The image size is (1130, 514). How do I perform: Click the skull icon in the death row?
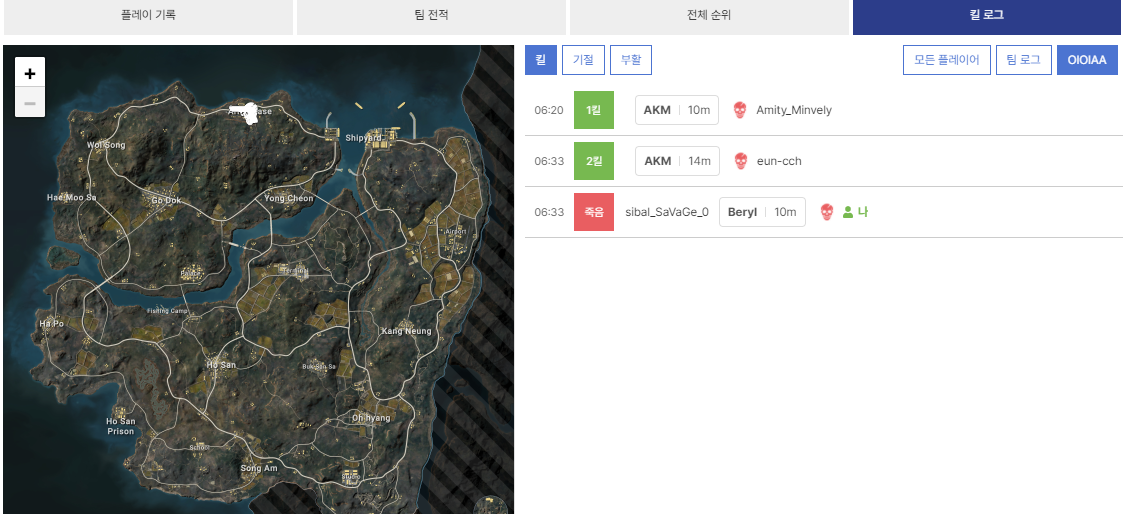point(827,212)
